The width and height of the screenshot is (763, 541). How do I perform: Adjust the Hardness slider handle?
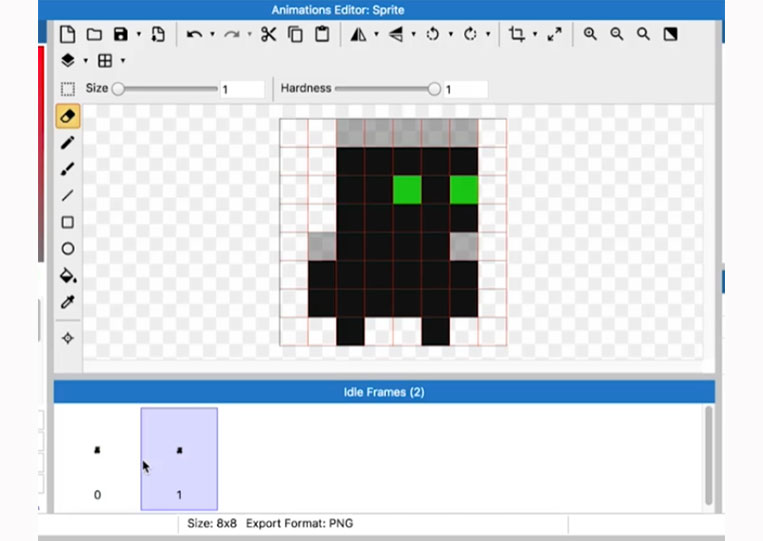(x=434, y=89)
